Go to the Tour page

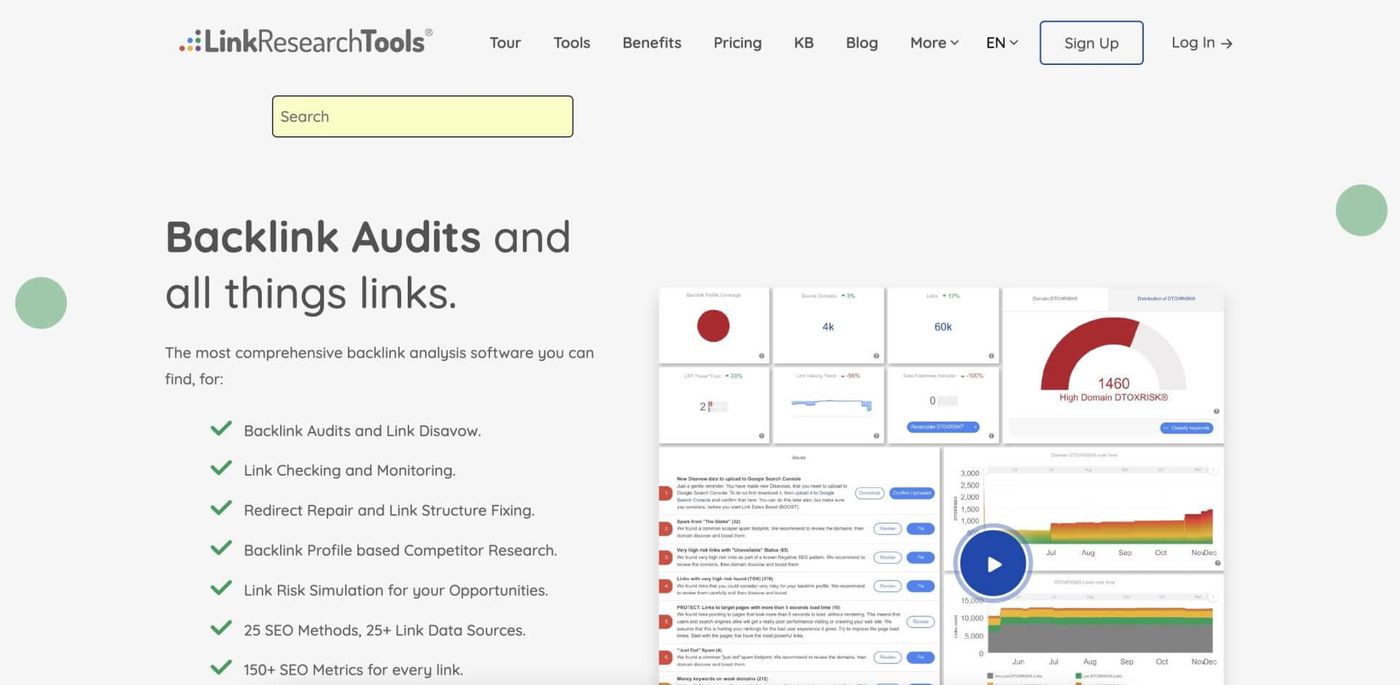coord(505,42)
